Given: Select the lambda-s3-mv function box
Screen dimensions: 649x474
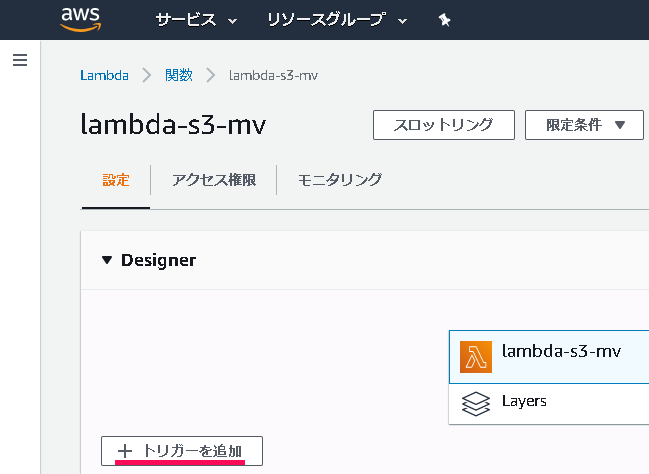Looking at the screenshot, I should pos(549,357).
